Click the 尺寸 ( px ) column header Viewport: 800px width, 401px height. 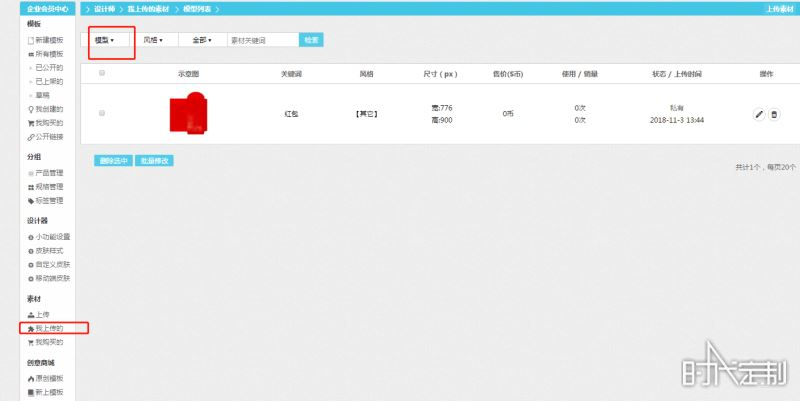pyautogui.click(x=440, y=74)
